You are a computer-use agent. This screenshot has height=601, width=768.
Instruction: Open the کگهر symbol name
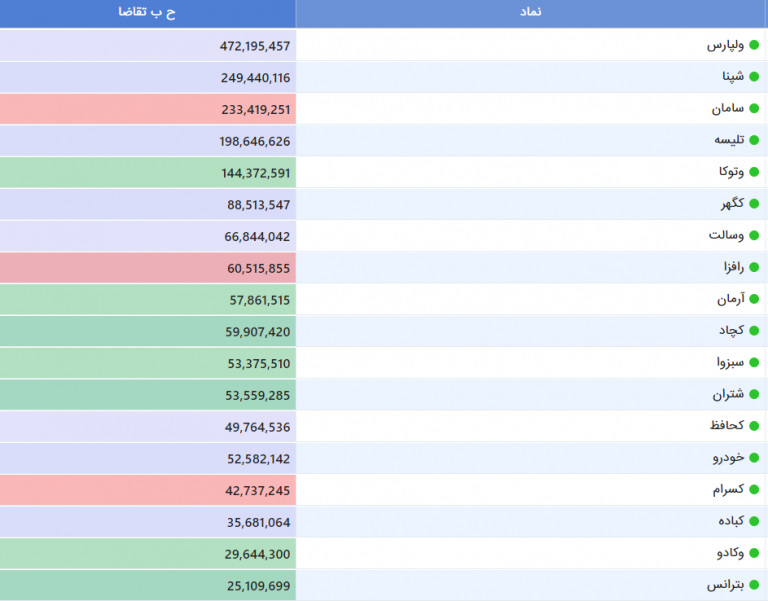pyautogui.click(x=732, y=204)
